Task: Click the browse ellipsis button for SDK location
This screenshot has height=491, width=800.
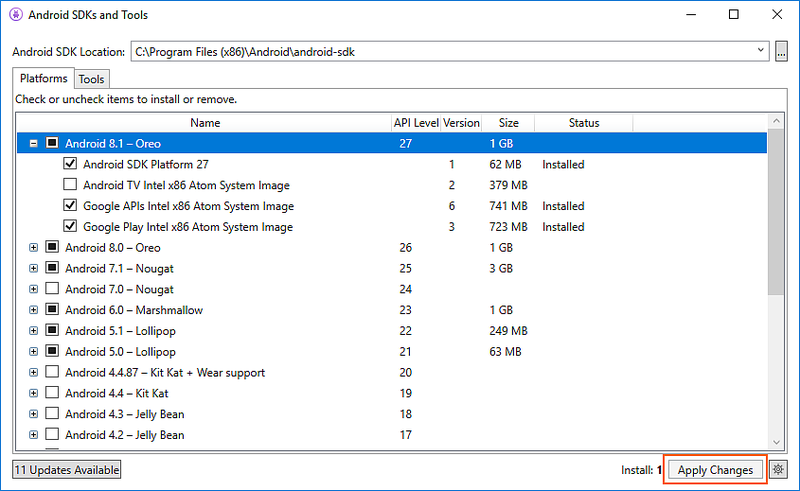Action: [782, 51]
